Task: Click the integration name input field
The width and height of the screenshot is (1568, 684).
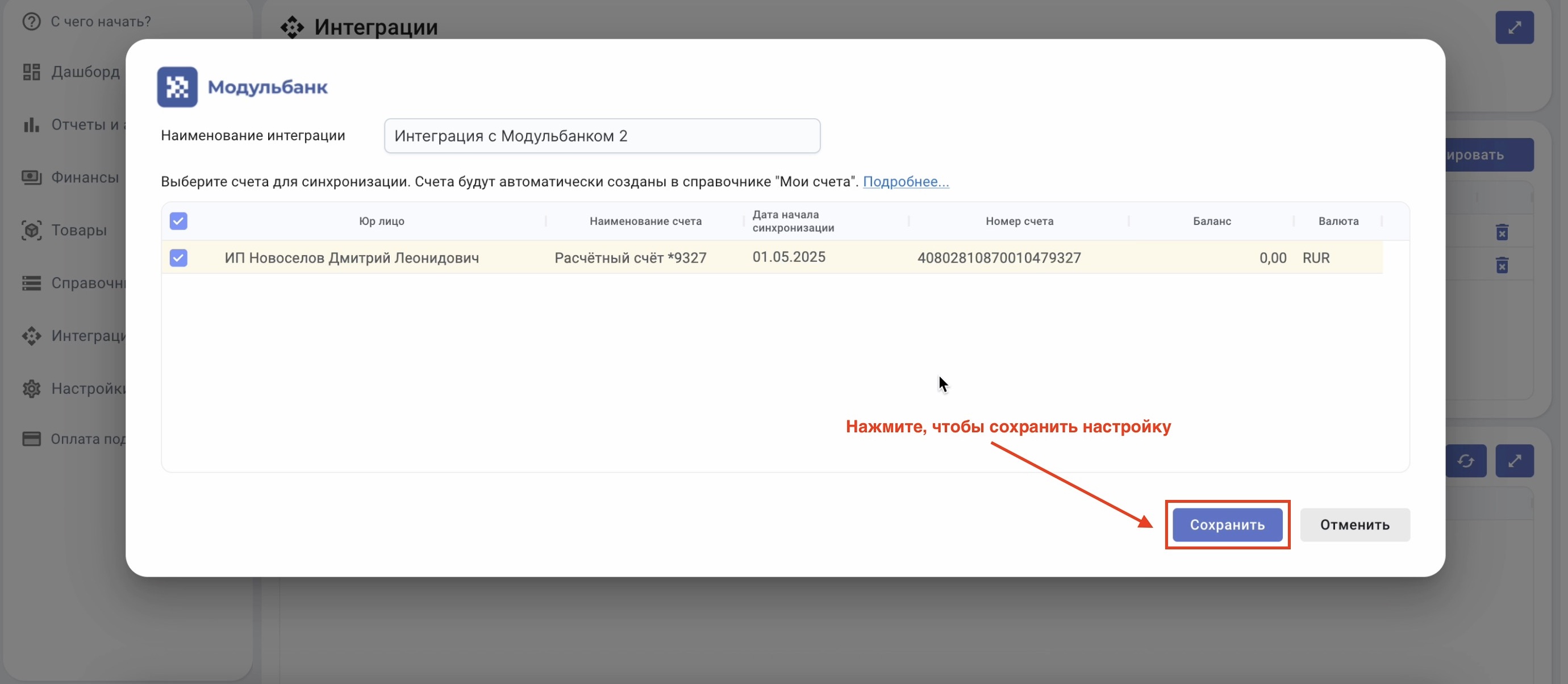Action: (602, 136)
